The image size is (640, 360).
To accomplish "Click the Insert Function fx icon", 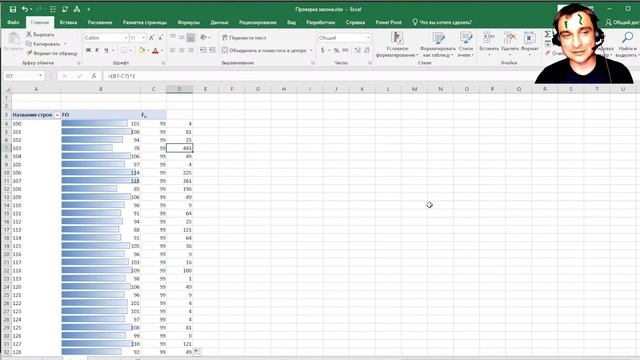I will (x=94, y=76).
